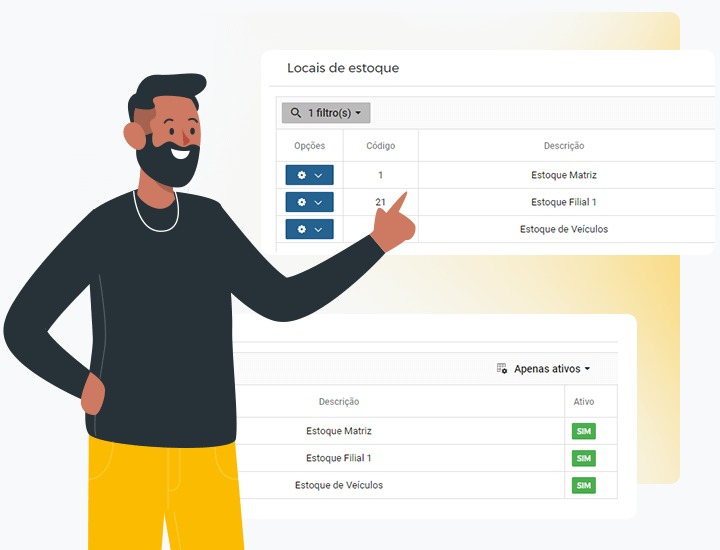Image resolution: width=720 pixels, height=550 pixels.
Task: Expand chevron in Estoque Filial 1 options button
Action: [318, 202]
